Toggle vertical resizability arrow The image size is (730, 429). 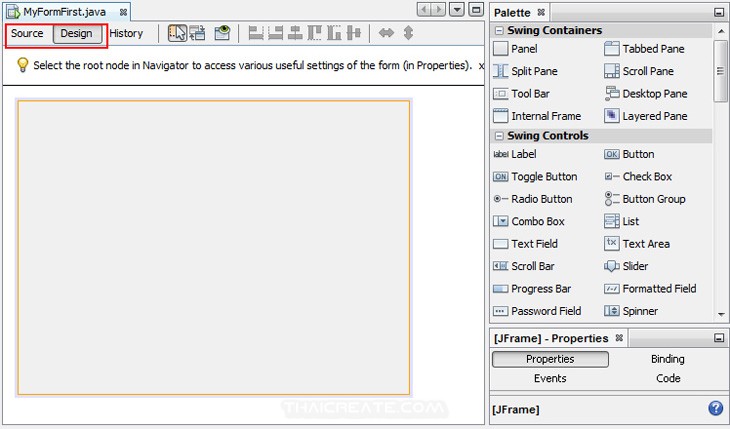point(408,33)
